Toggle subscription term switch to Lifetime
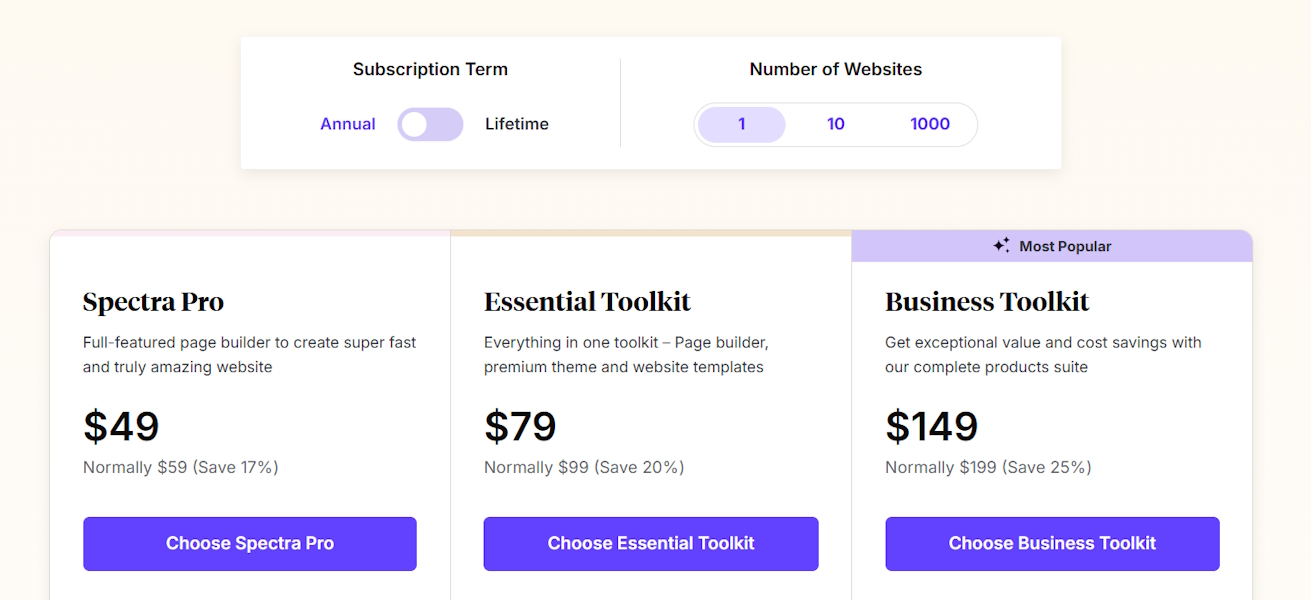The width and height of the screenshot is (1311, 600). click(x=430, y=124)
